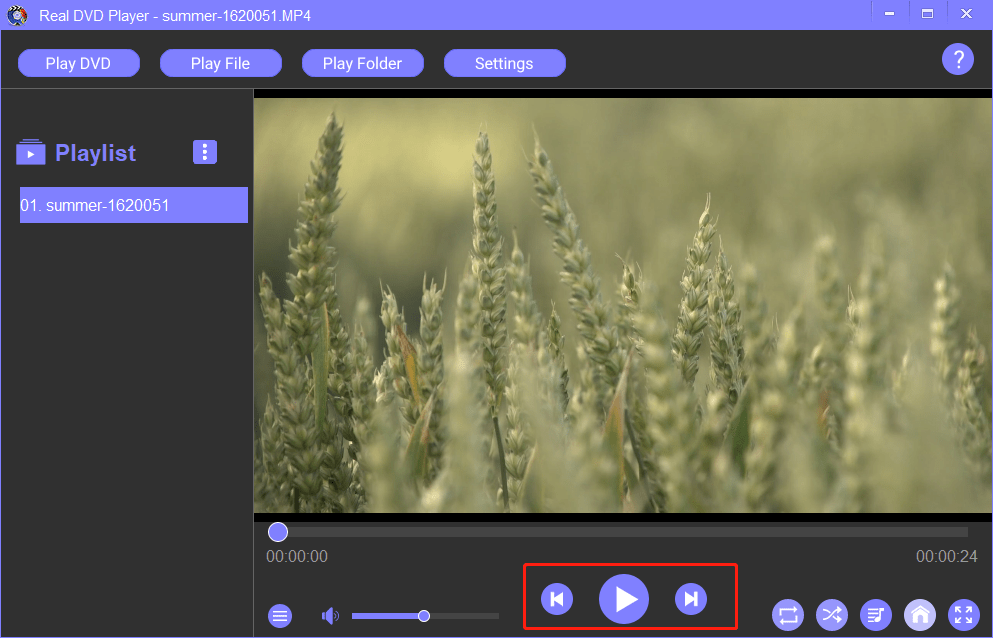Click the Playlist folder icon

point(31,152)
